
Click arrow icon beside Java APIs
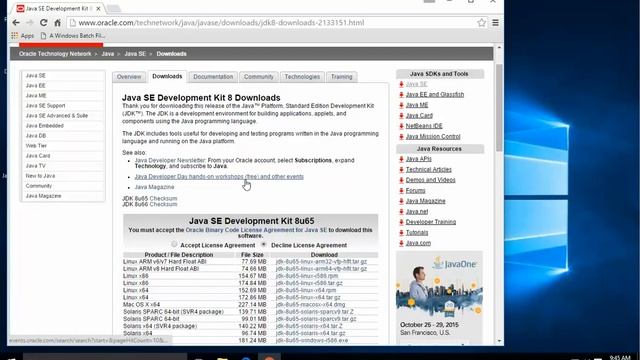pyautogui.click(x=401, y=159)
